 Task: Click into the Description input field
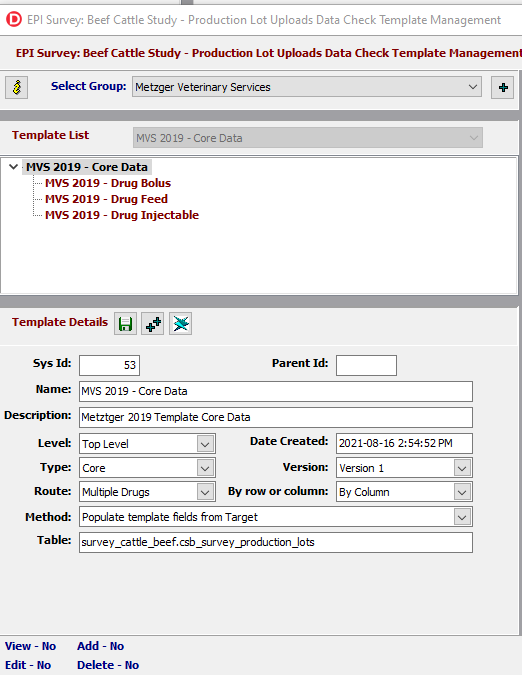tap(276, 417)
